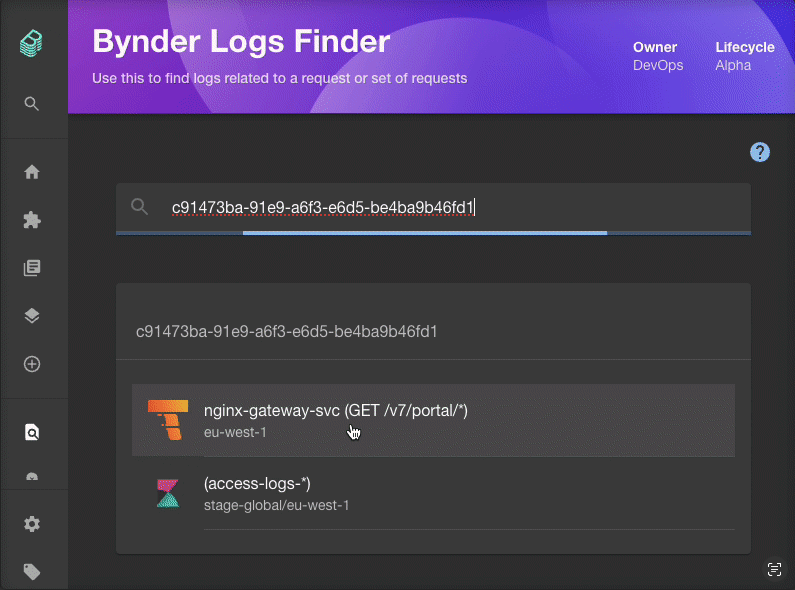Open the puzzle-piece plugins page

[x=32, y=220]
